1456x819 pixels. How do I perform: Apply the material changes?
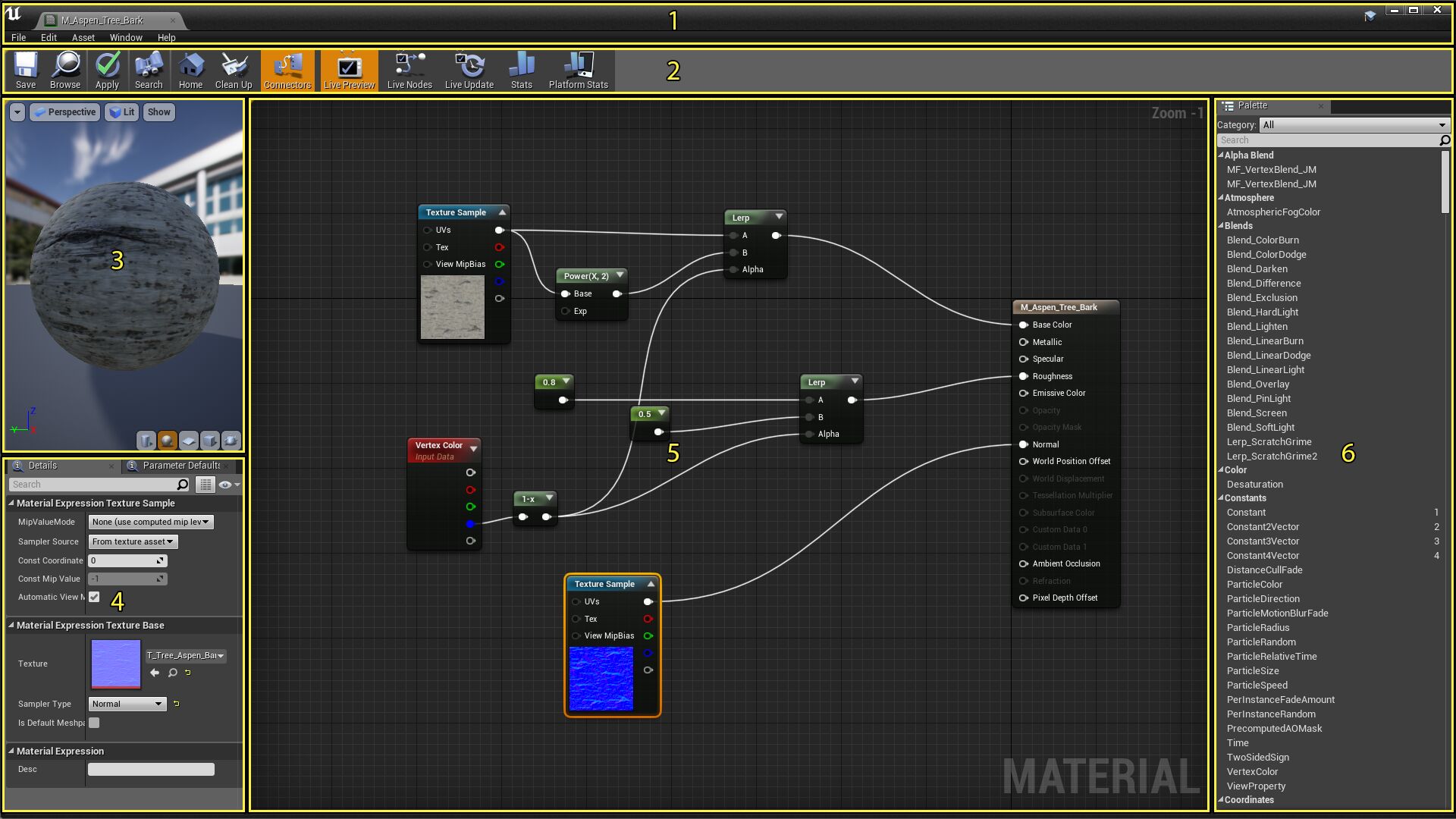tap(107, 71)
